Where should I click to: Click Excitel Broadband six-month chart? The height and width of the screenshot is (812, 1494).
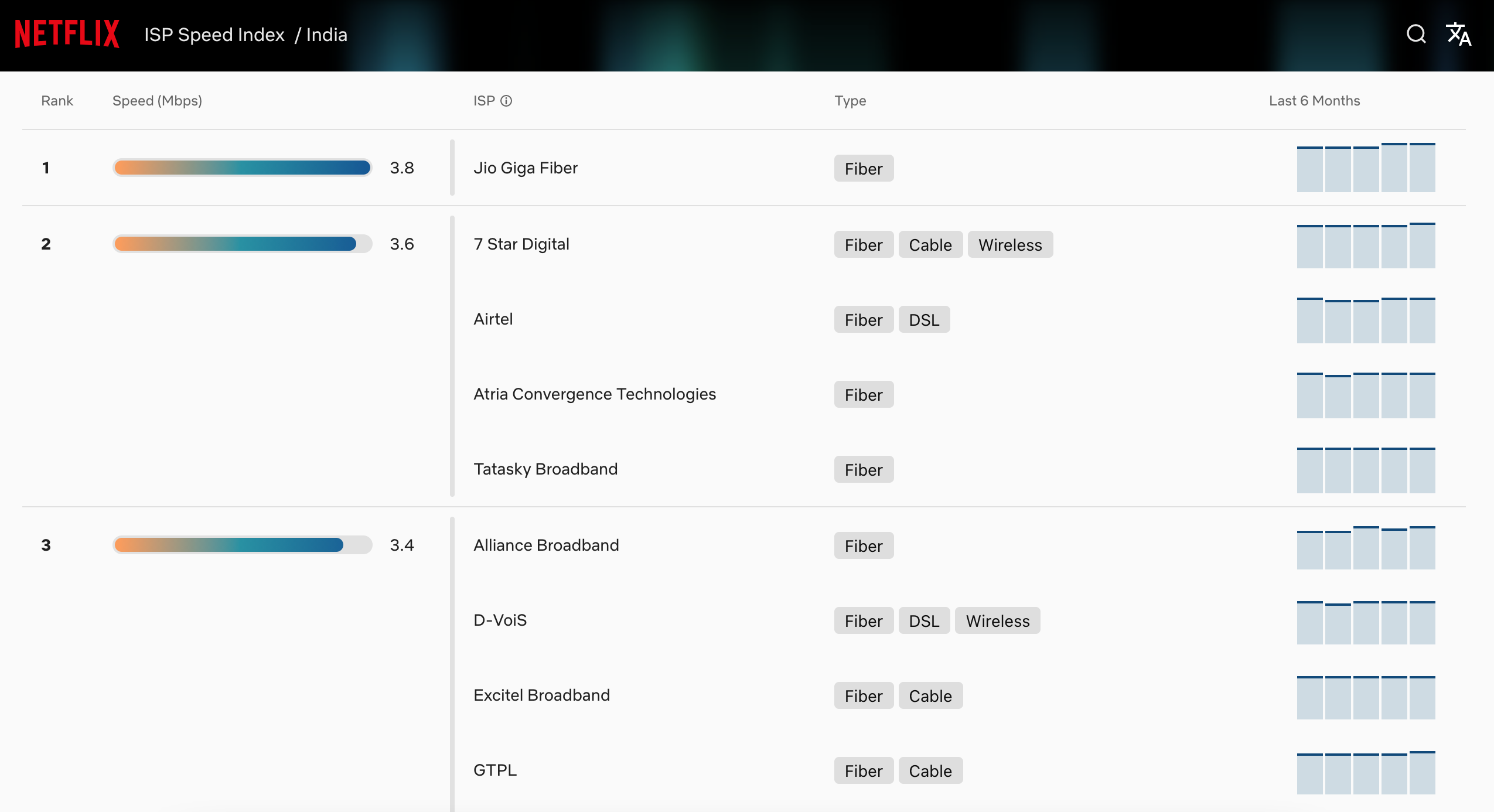coord(1366,698)
